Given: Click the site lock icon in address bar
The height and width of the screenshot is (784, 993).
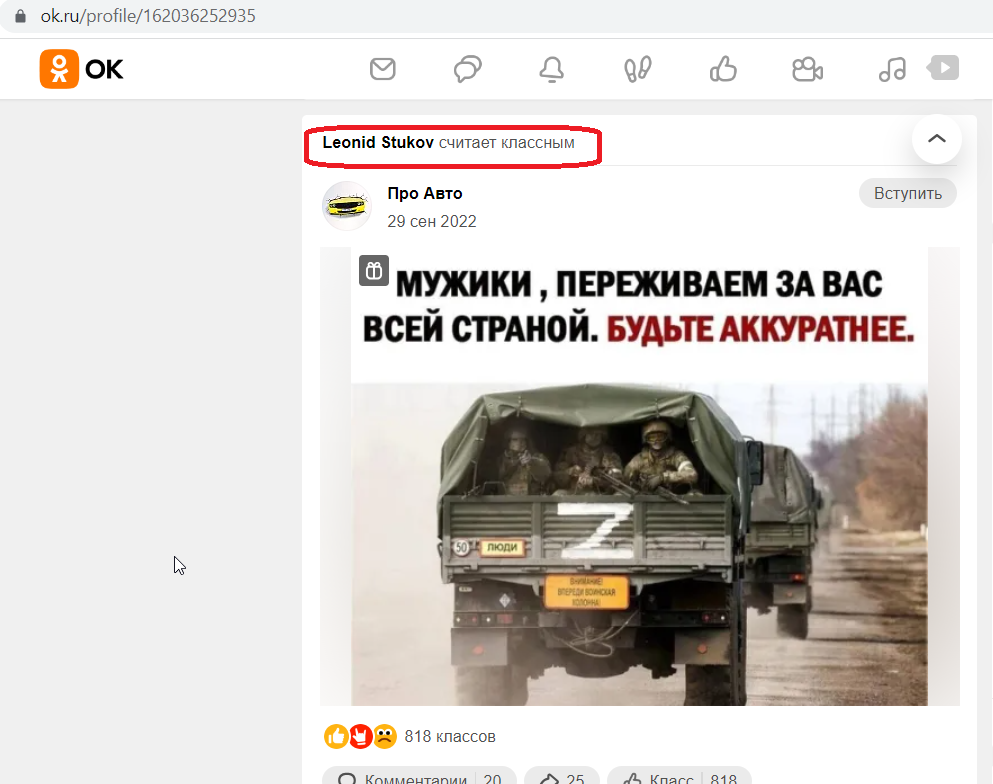Looking at the screenshot, I should (20, 16).
